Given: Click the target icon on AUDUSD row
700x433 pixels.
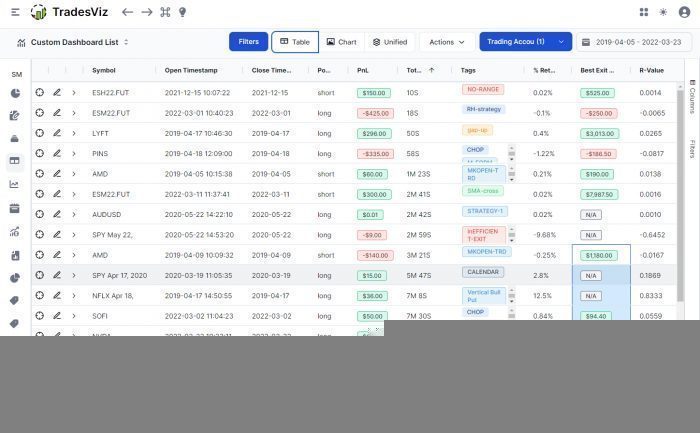Looking at the screenshot, I should [40, 214].
